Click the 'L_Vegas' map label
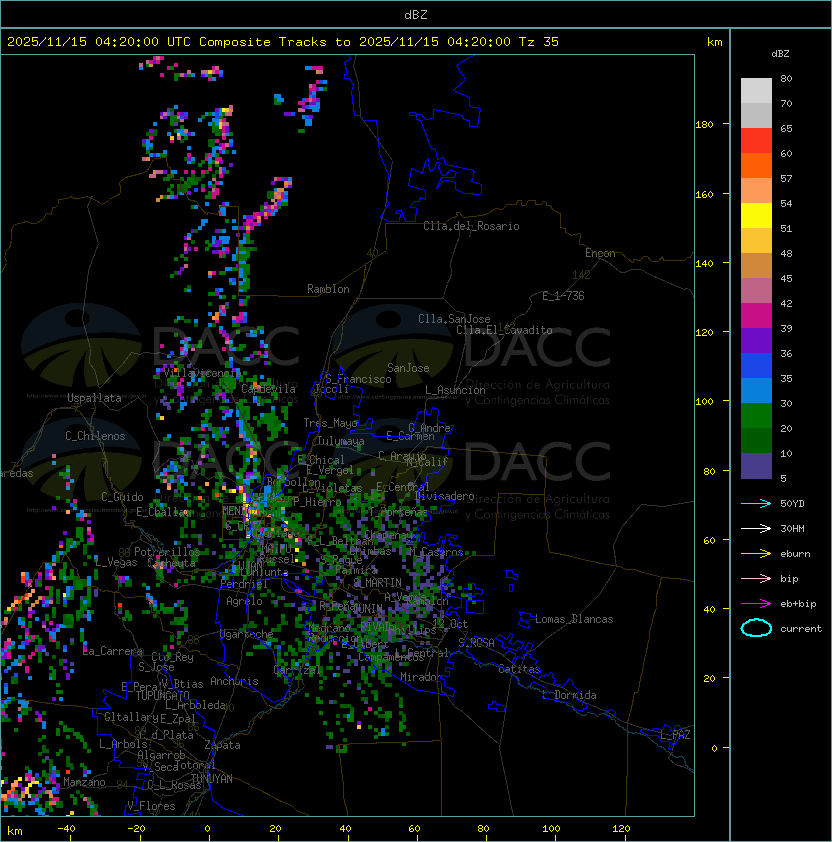 pyautogui.click(x=116, y=562)
